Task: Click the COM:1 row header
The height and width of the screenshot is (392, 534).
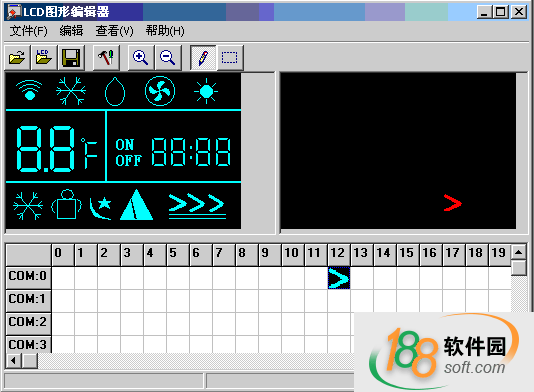Action: click(28, 300)
